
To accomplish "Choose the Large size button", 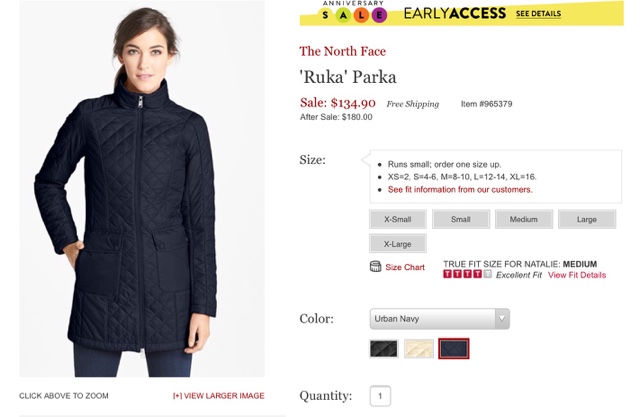I will click(587, 219).
